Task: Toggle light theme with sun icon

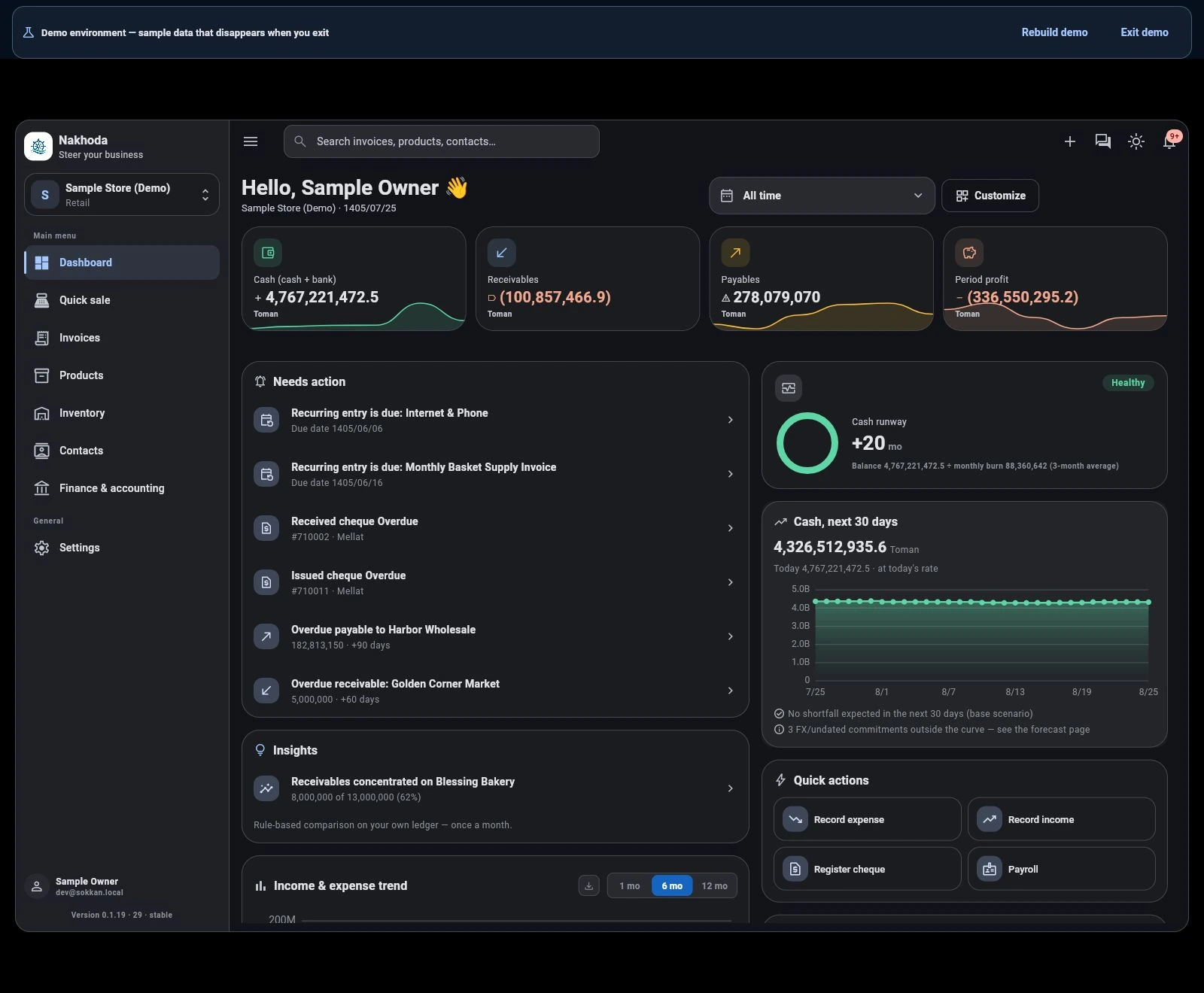Action: (1136, 141)
